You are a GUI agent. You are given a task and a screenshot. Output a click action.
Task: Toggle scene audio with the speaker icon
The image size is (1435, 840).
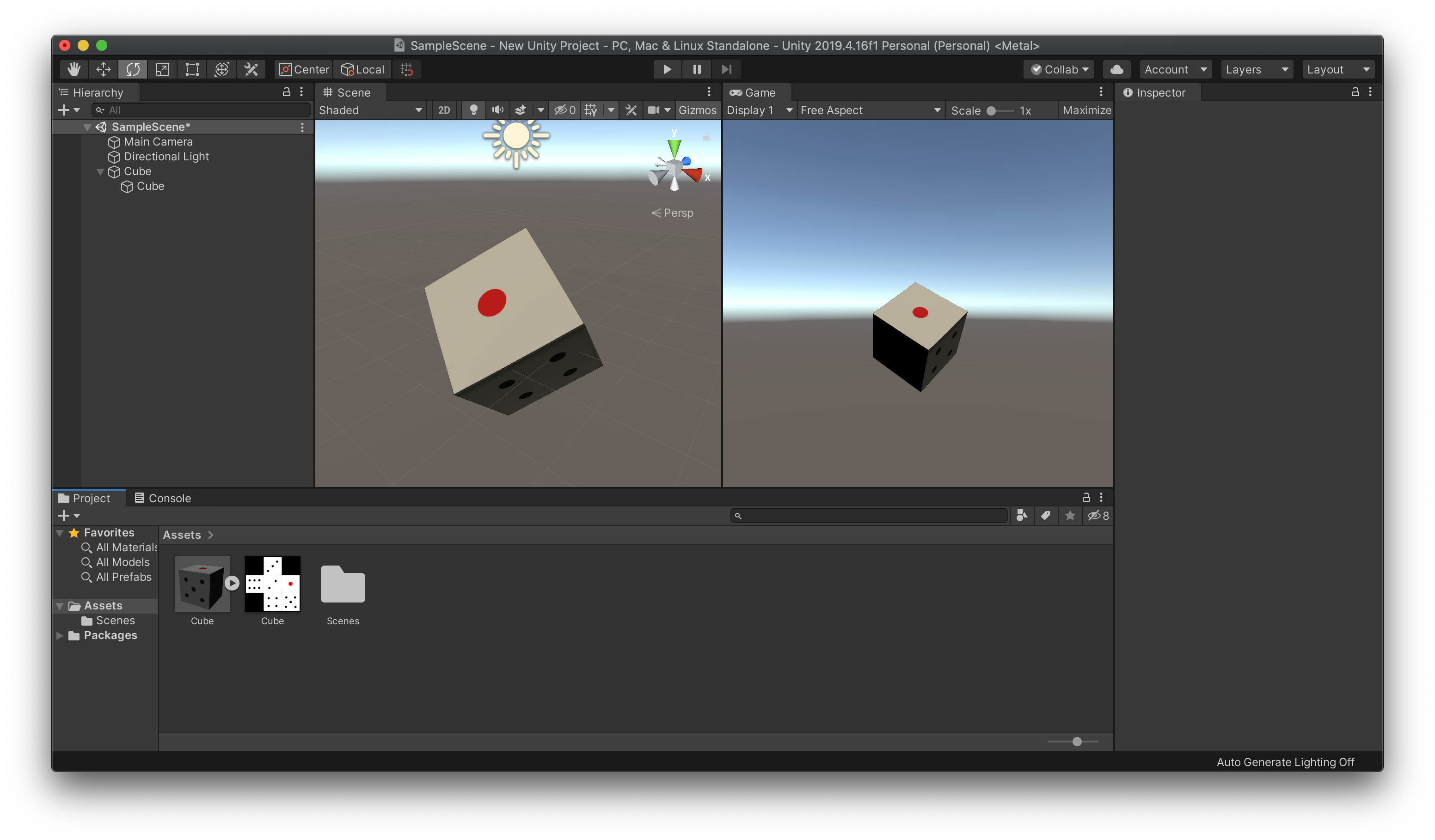(x=497, y=110)
